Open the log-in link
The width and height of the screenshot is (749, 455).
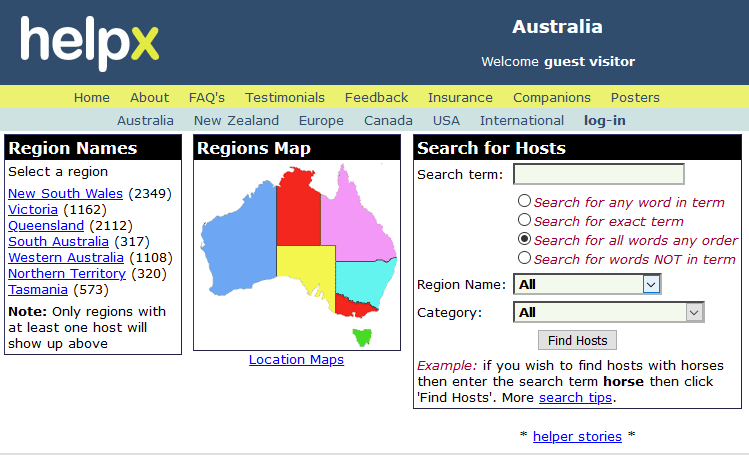(605, 120)
